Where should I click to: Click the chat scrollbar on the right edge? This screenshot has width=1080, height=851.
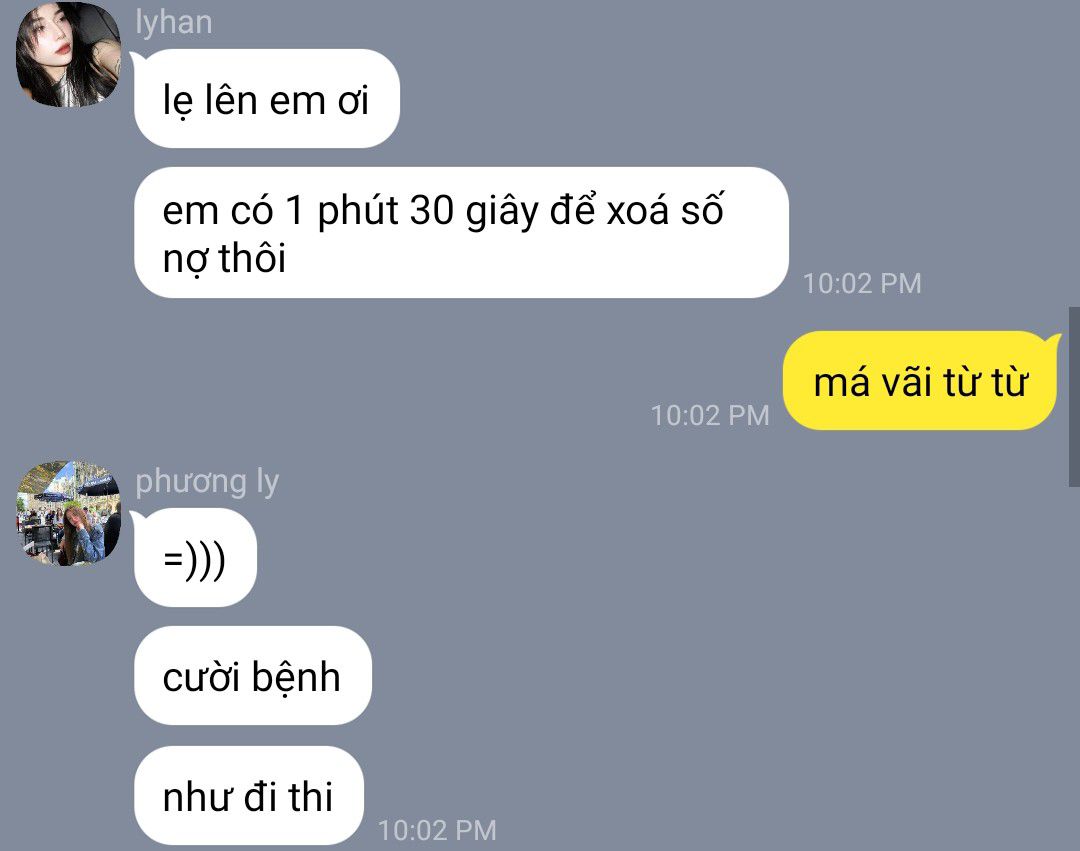(x=1074, y=397)
